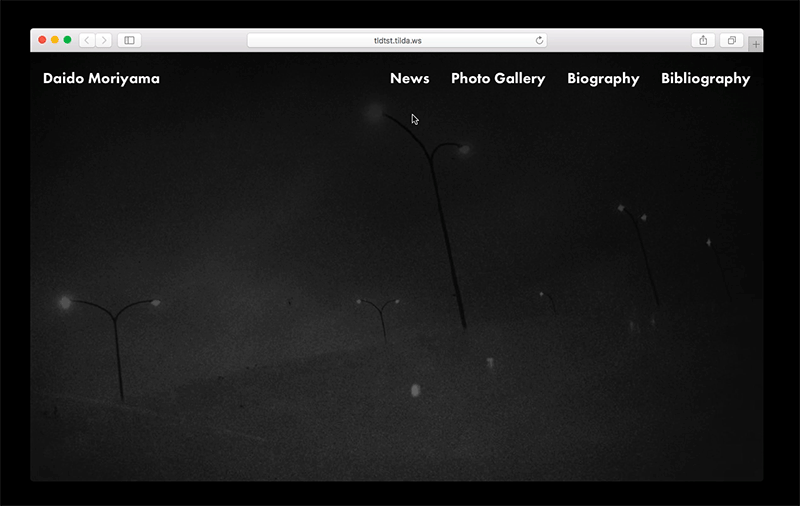The image size is (800, 506).
Task: Show all tabs overview icon
Action: click(x=732, y=40)
